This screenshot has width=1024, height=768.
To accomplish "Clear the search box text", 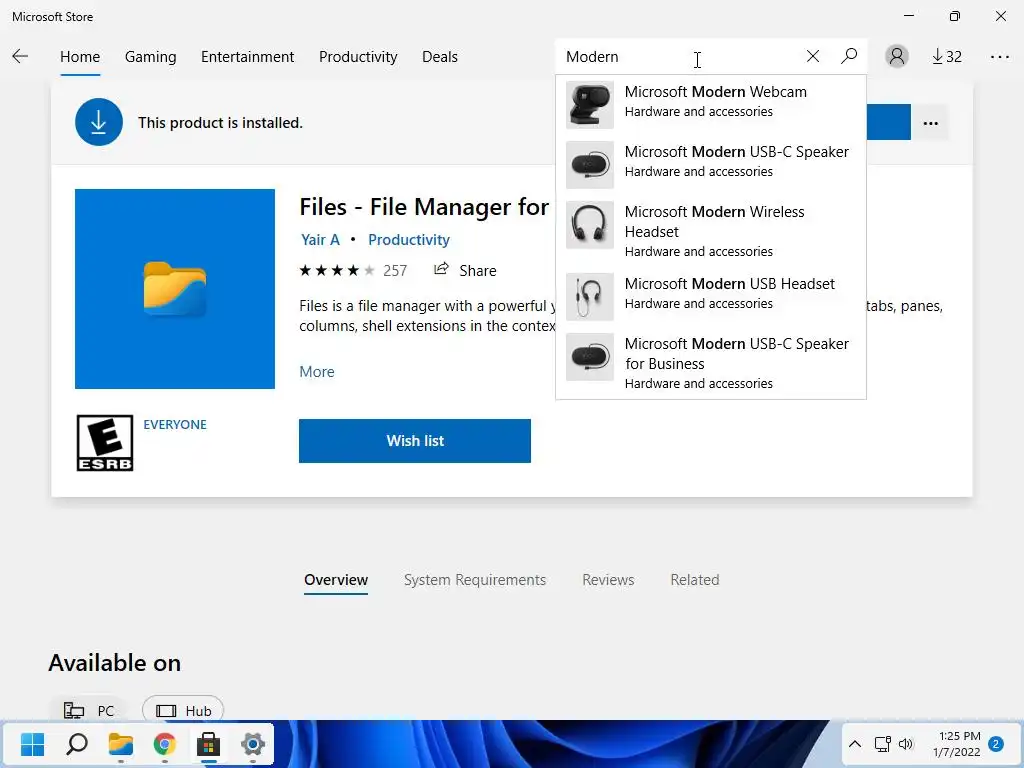I will [x=812, y=56].
